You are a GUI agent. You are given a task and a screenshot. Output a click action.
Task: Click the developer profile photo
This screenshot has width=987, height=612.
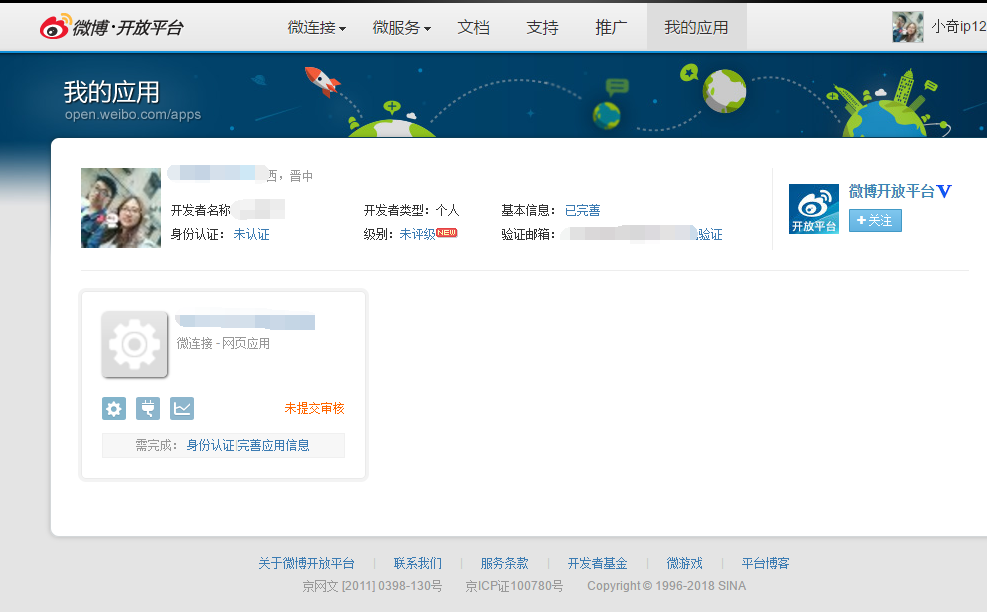coord(121,208)
